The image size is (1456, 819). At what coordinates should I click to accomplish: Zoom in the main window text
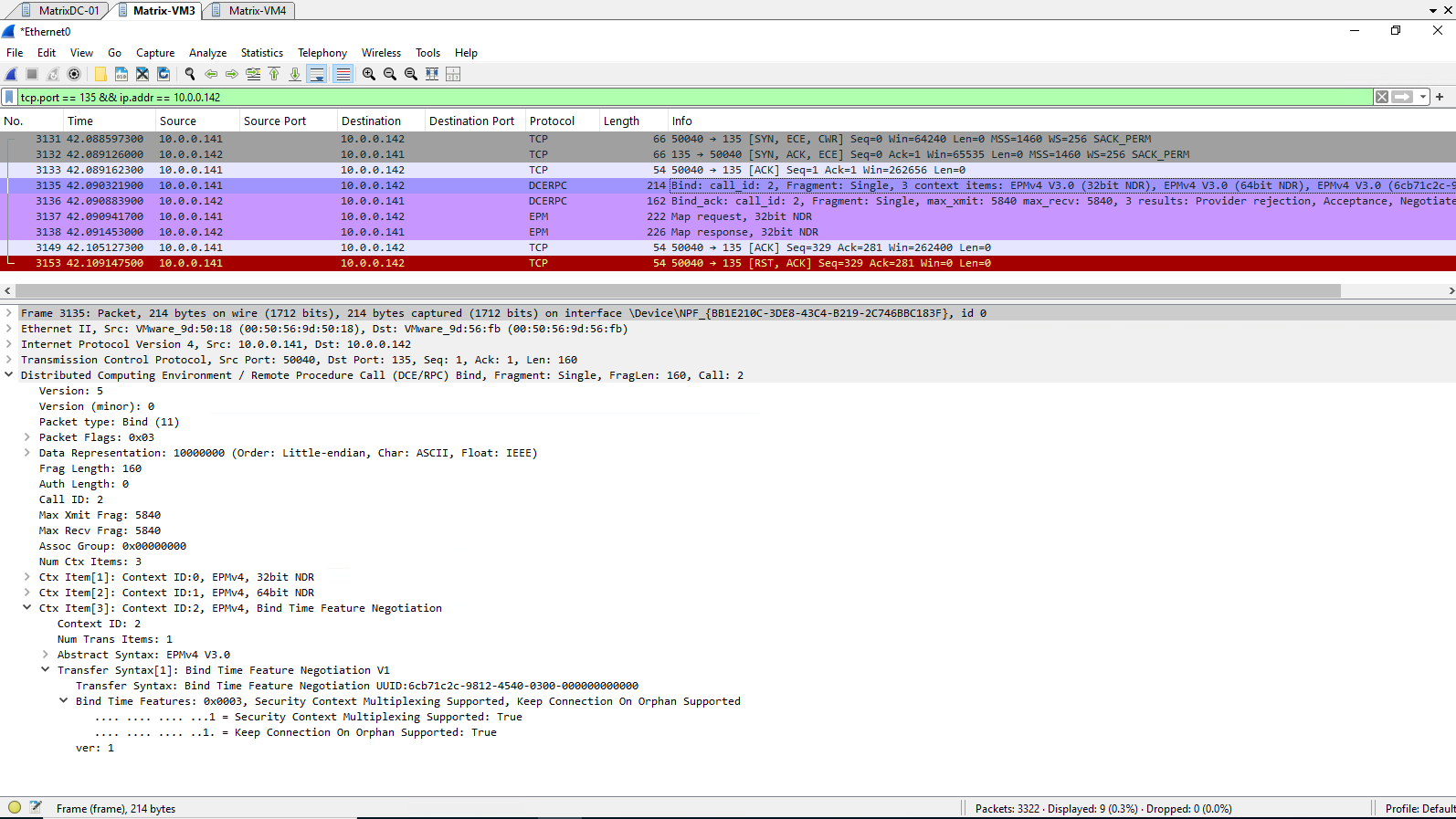point(369,74)
